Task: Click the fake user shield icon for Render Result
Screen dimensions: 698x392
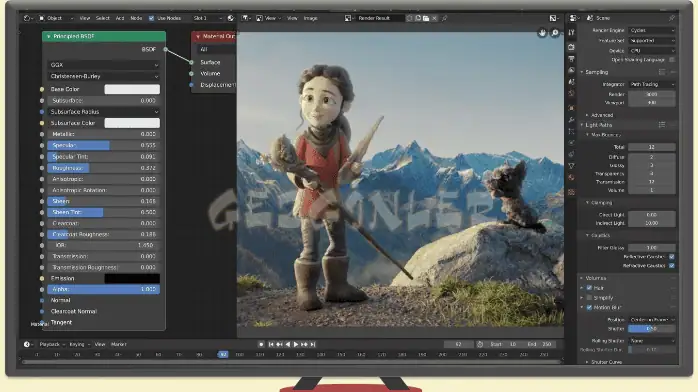Action: pyautogui.click(x=410, y=18)
